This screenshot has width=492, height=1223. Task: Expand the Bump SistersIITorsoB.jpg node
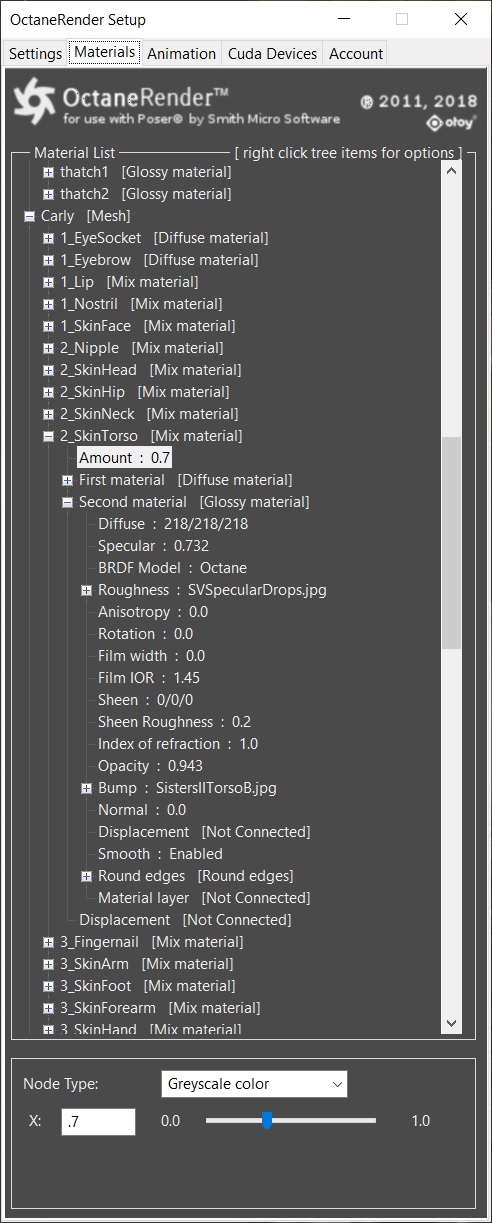pyautogui.click(x=87, y=788)
